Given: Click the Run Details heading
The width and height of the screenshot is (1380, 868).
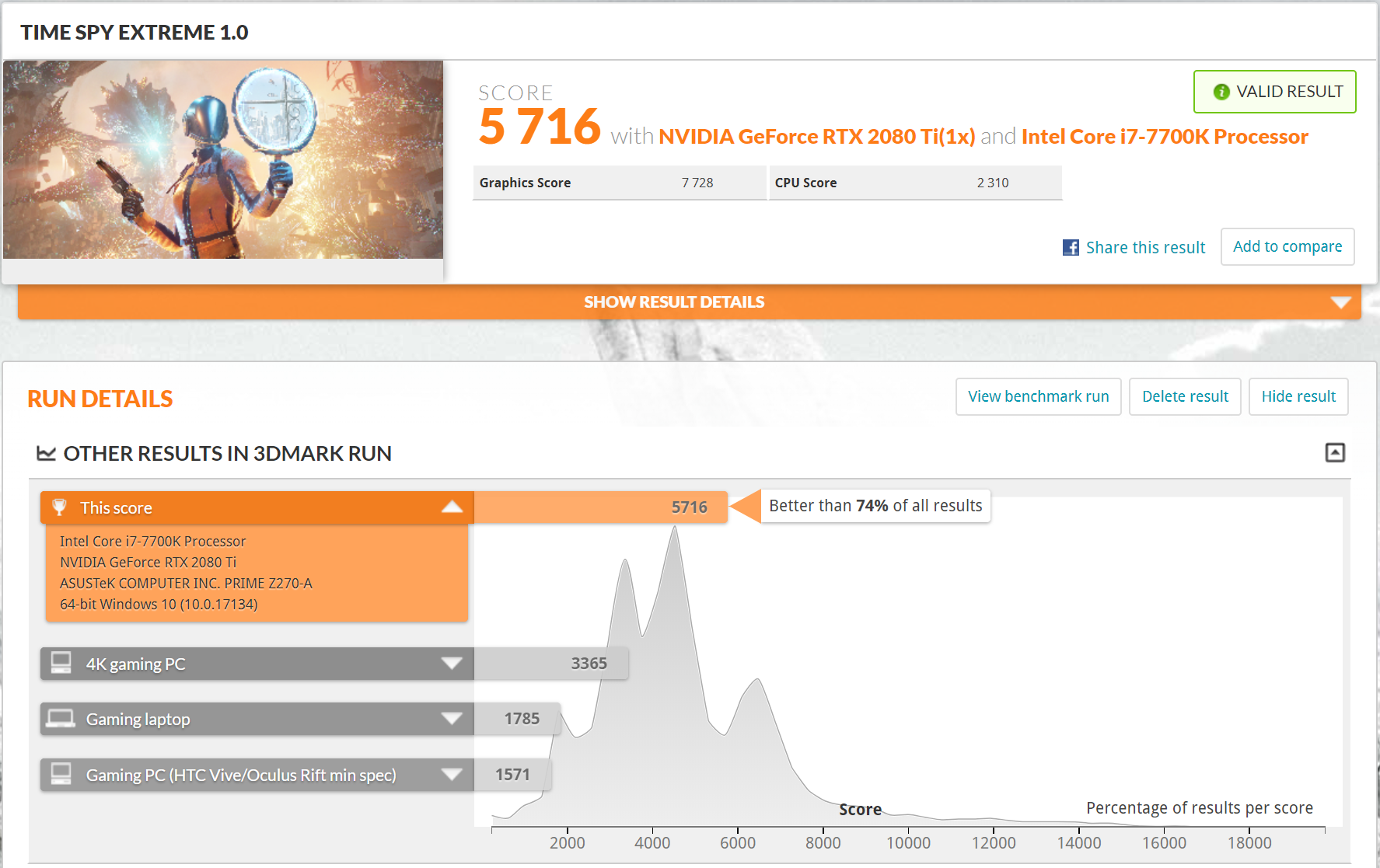Looking at the screenshot, I should 100,399.
